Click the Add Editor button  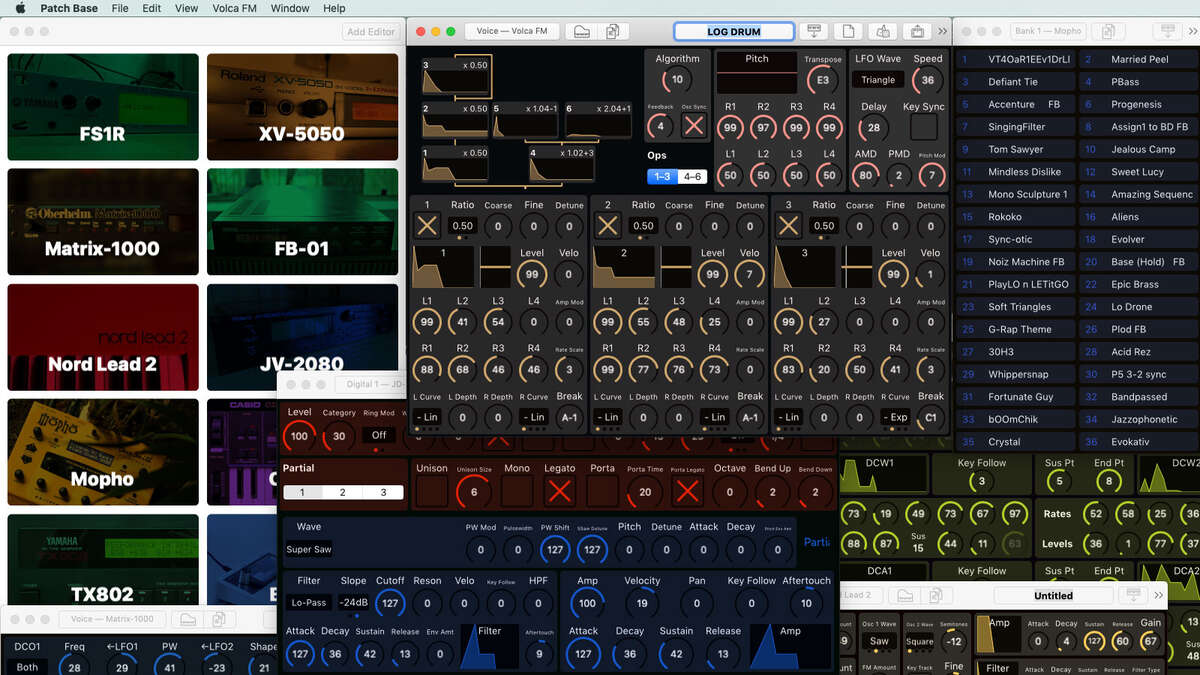(x=370, y=32)
